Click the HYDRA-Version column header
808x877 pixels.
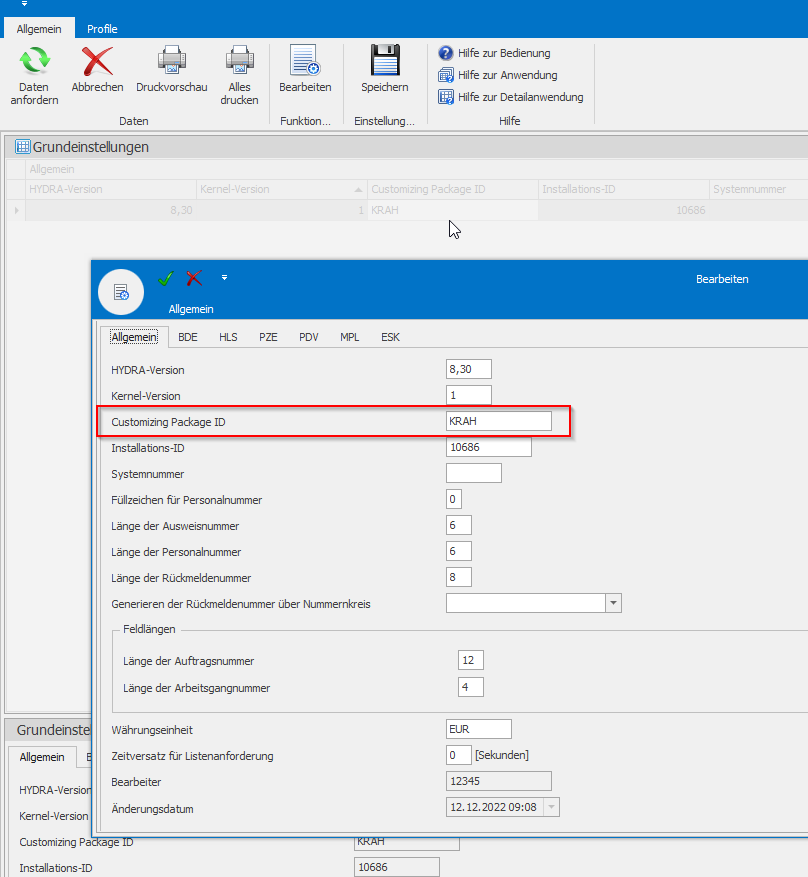click(111, 190)
